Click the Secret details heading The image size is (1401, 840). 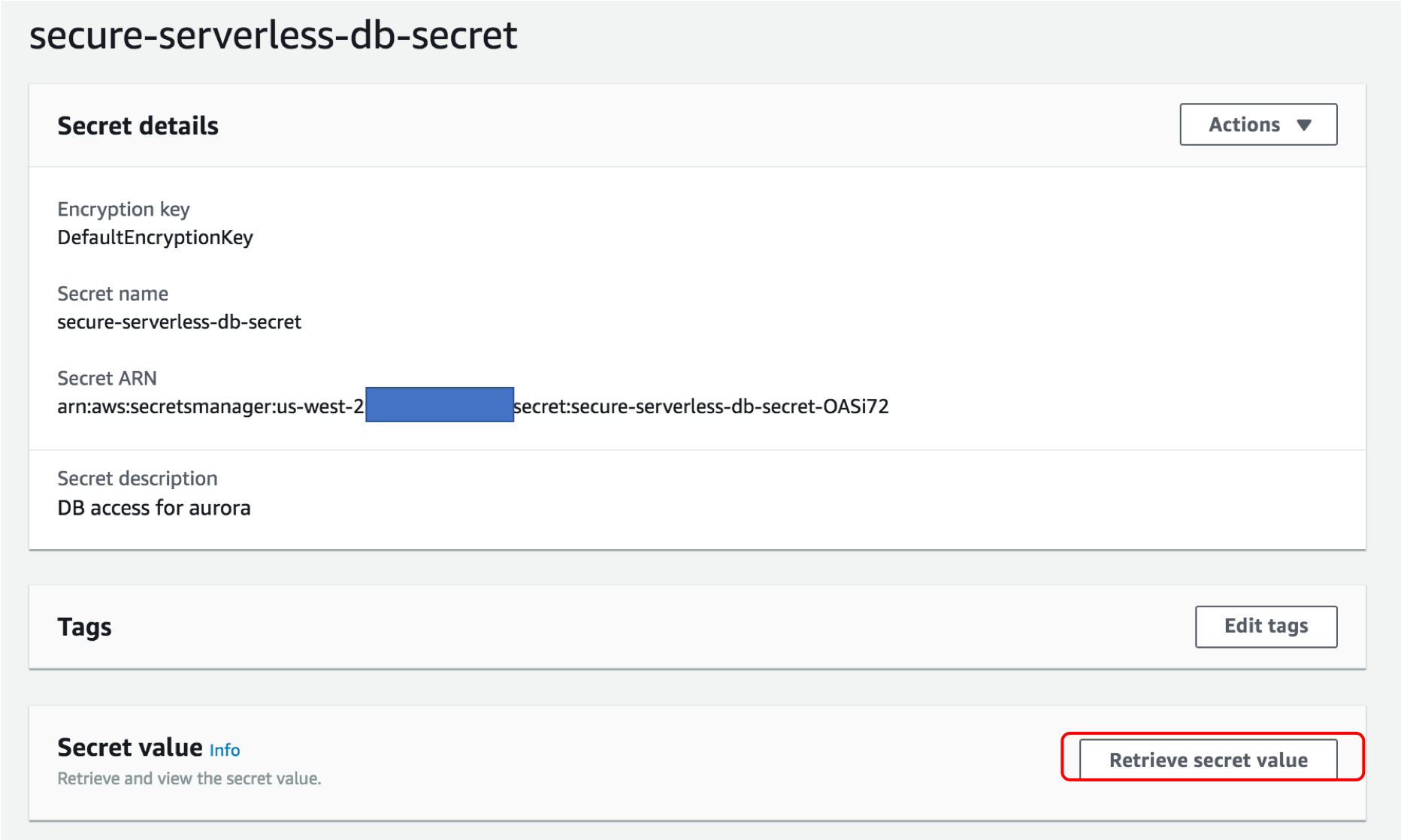[138, 125]
